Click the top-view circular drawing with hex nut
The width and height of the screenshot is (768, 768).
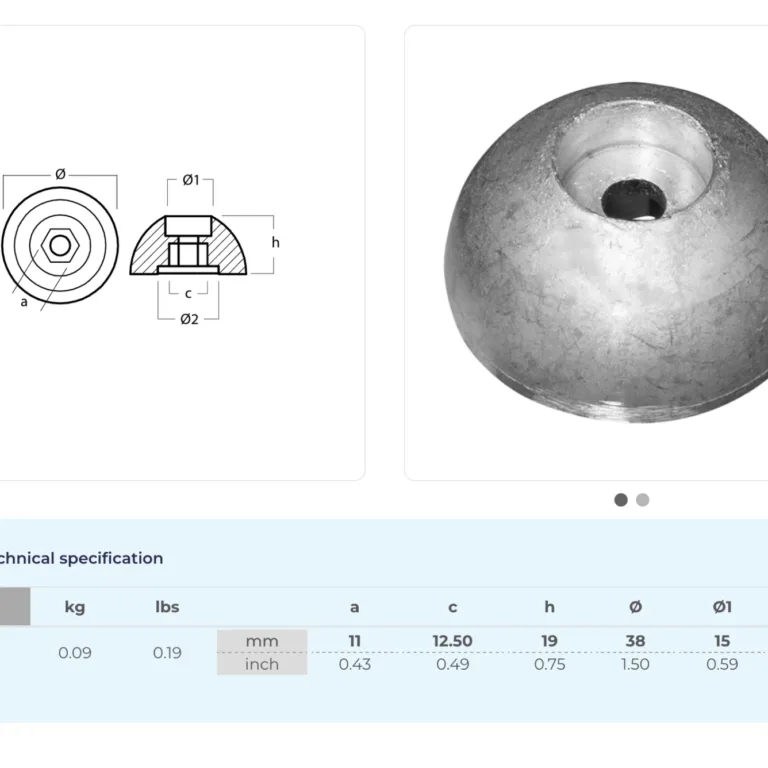click(60, 245)
